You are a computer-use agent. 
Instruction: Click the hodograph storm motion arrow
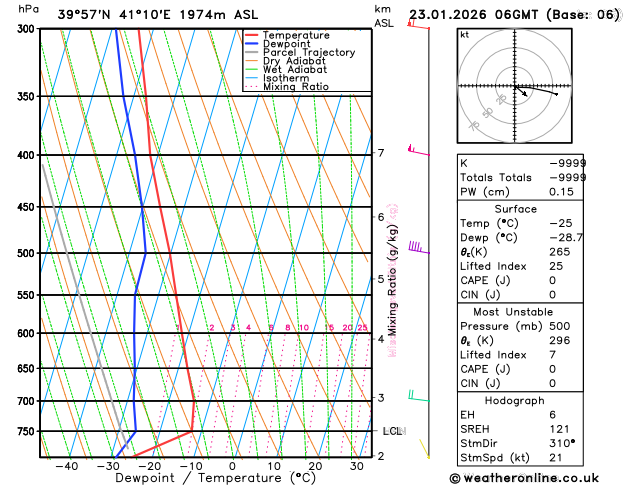tap(521, 91)
